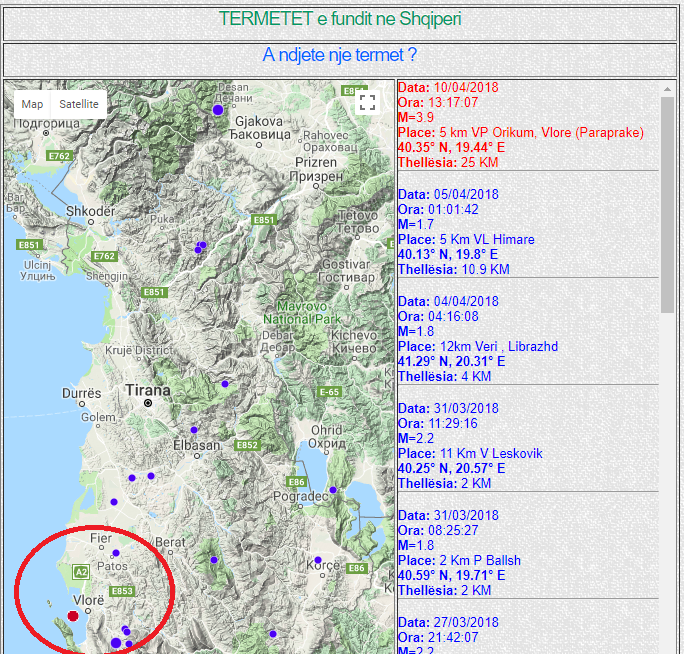Click the E852 road sign near Elbasan
Screen dimensions: 684x654
[247, 445]
